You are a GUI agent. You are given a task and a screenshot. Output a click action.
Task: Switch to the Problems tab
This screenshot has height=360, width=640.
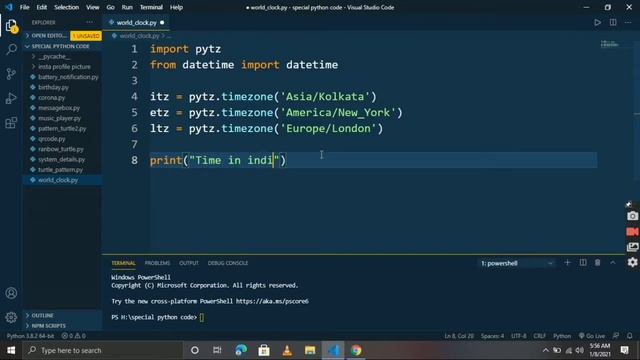(x=157, y=263)
